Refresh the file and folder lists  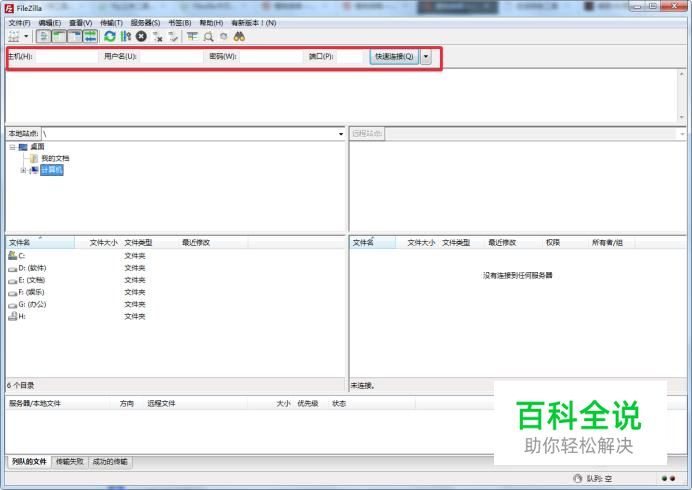tap(109, 36)
